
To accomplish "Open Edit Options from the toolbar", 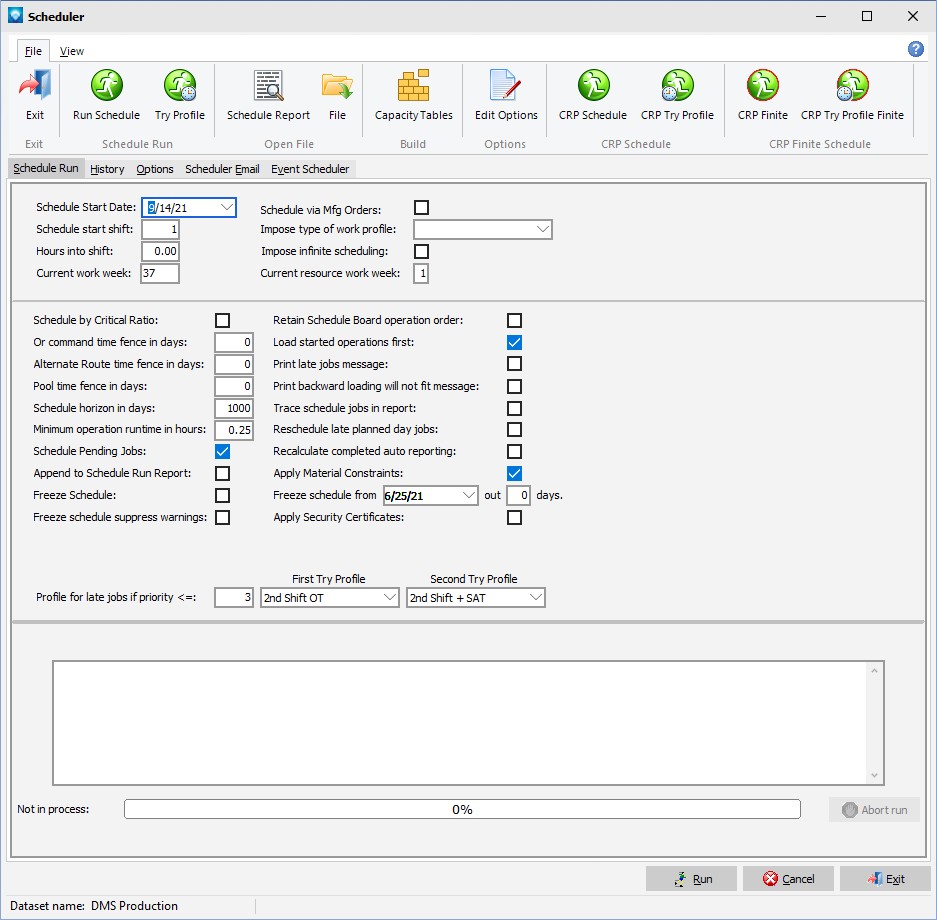I will click(x=506, y=87).
